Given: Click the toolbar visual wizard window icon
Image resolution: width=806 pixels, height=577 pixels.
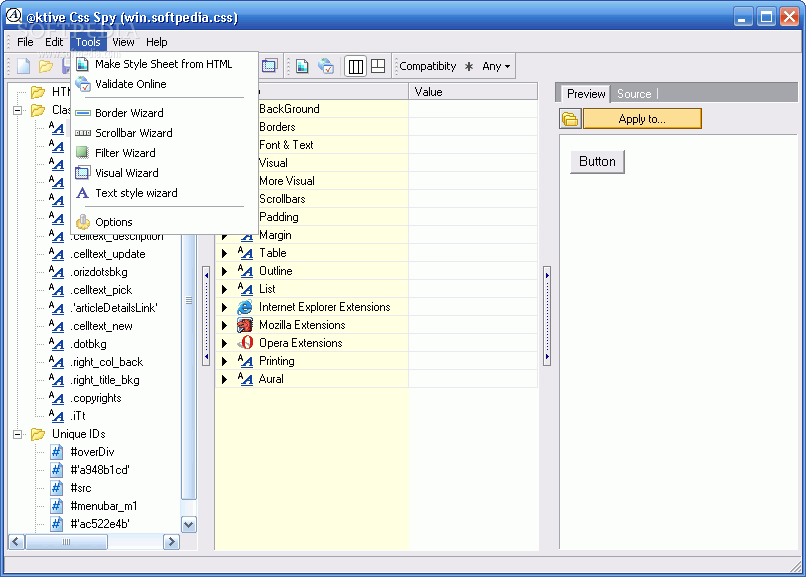Looking at the screenshot, I should coord(269,66).
